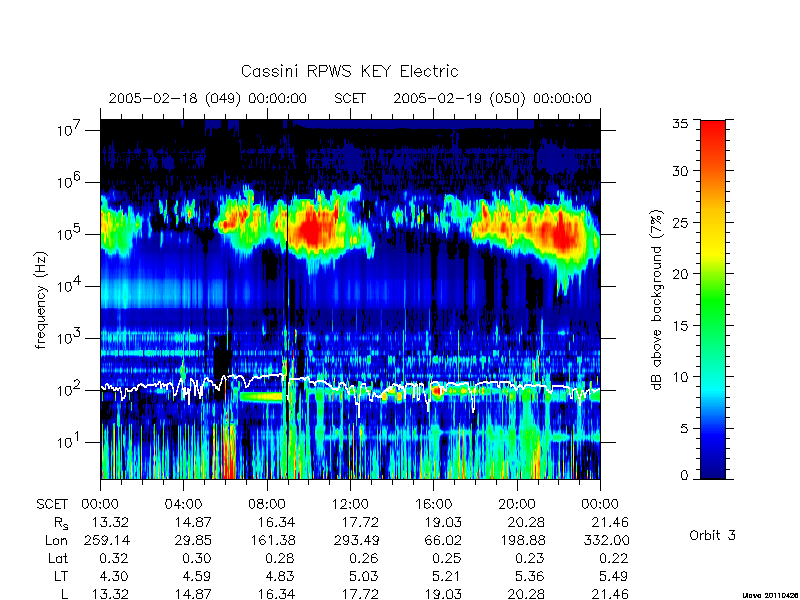
Task: Click the '16:00' SCET time label
Action: (433, 504)
